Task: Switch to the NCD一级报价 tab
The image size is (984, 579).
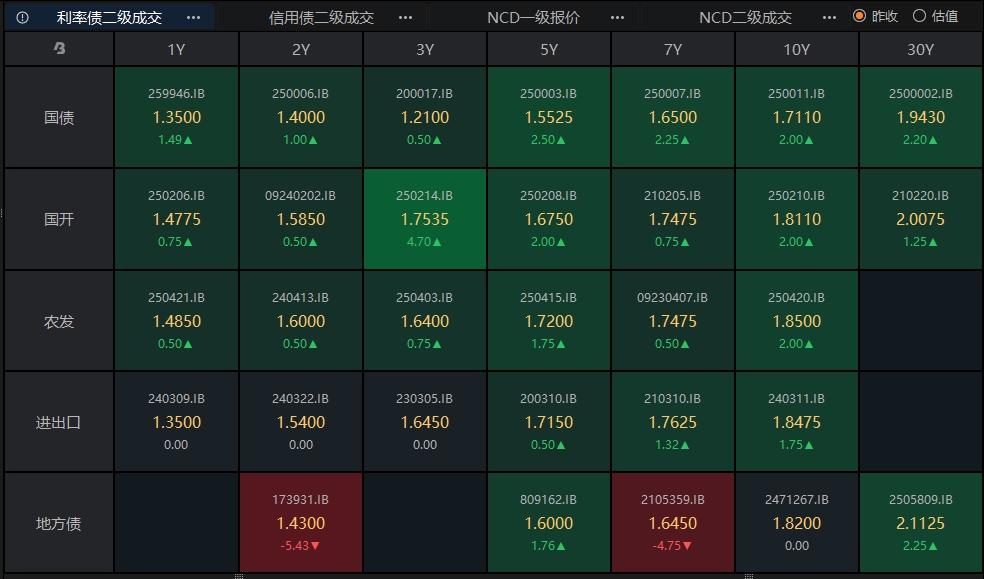Action: (533, 18)
